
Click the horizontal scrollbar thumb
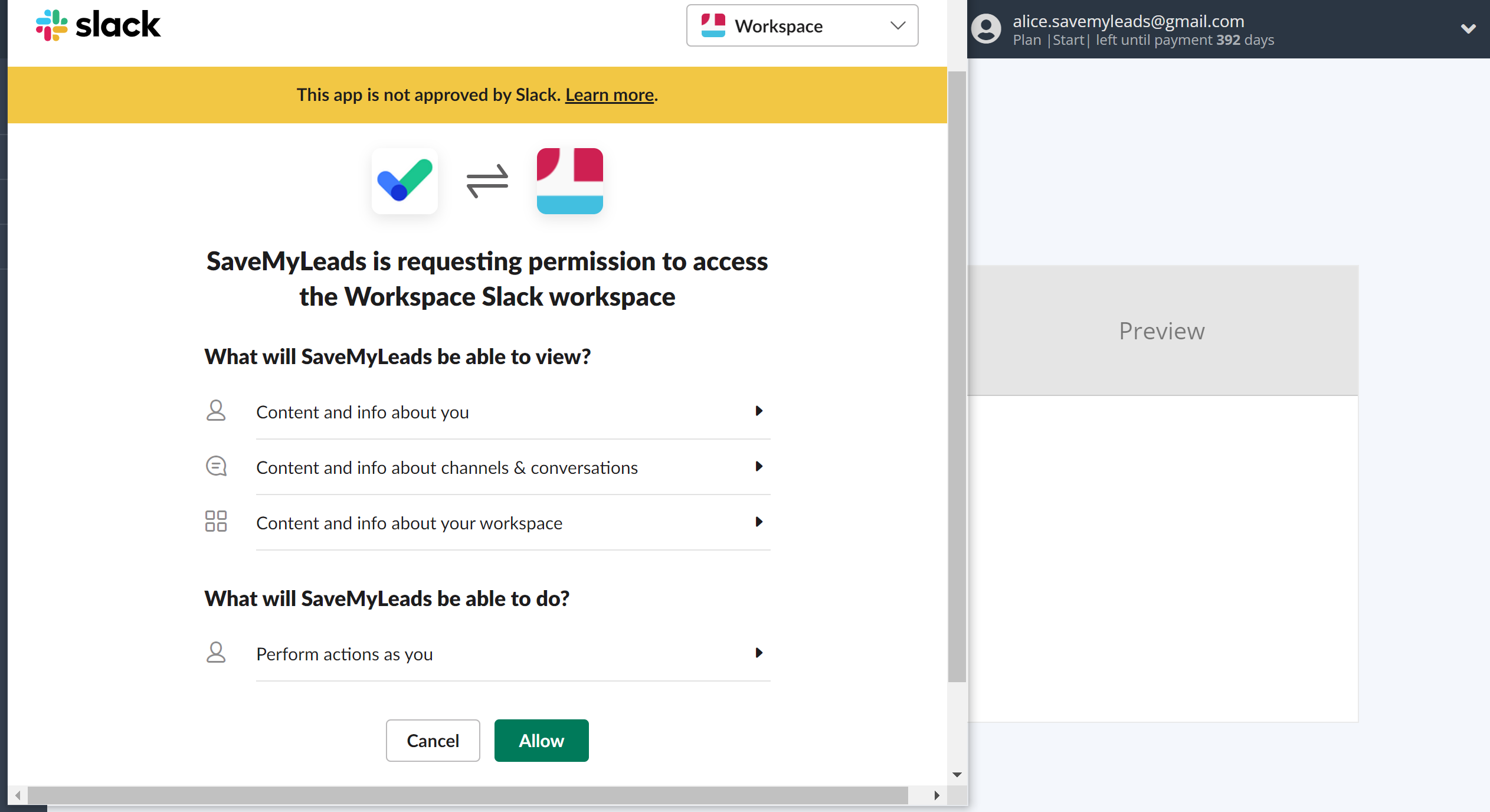click(467, 795)
